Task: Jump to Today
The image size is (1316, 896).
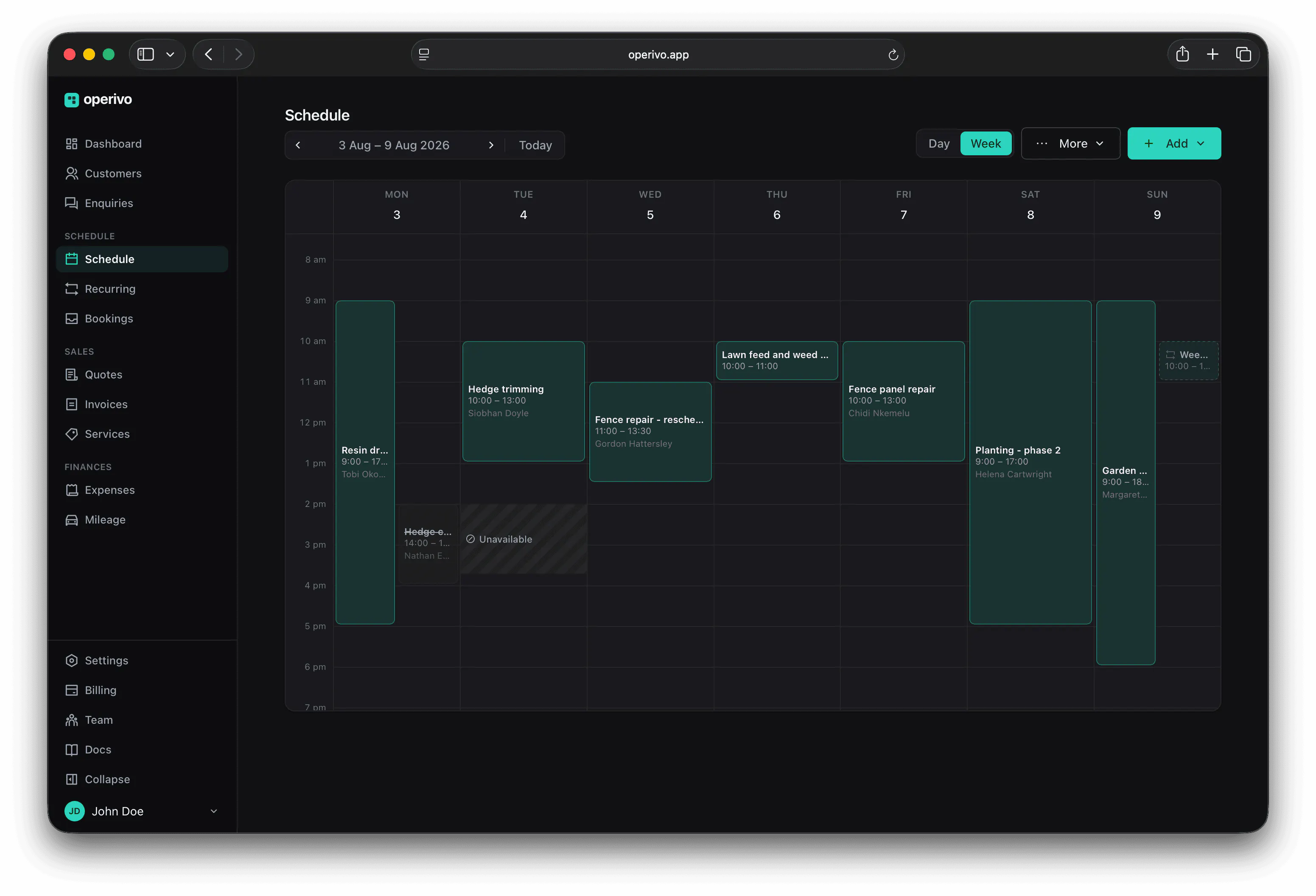Action: (535, 145)
